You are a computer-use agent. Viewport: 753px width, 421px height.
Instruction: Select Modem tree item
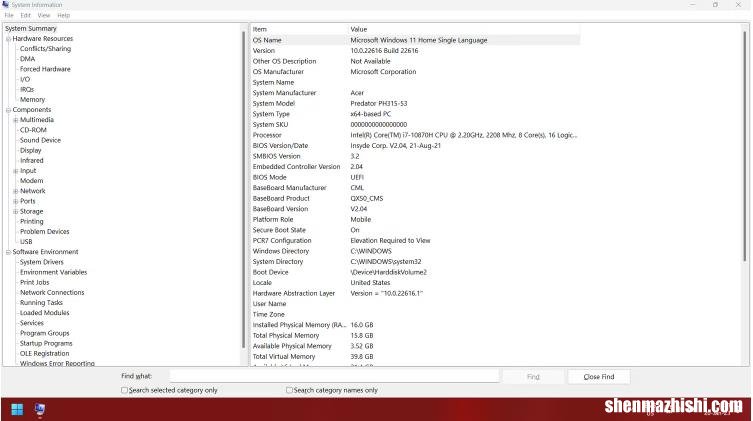click(32, 180)
